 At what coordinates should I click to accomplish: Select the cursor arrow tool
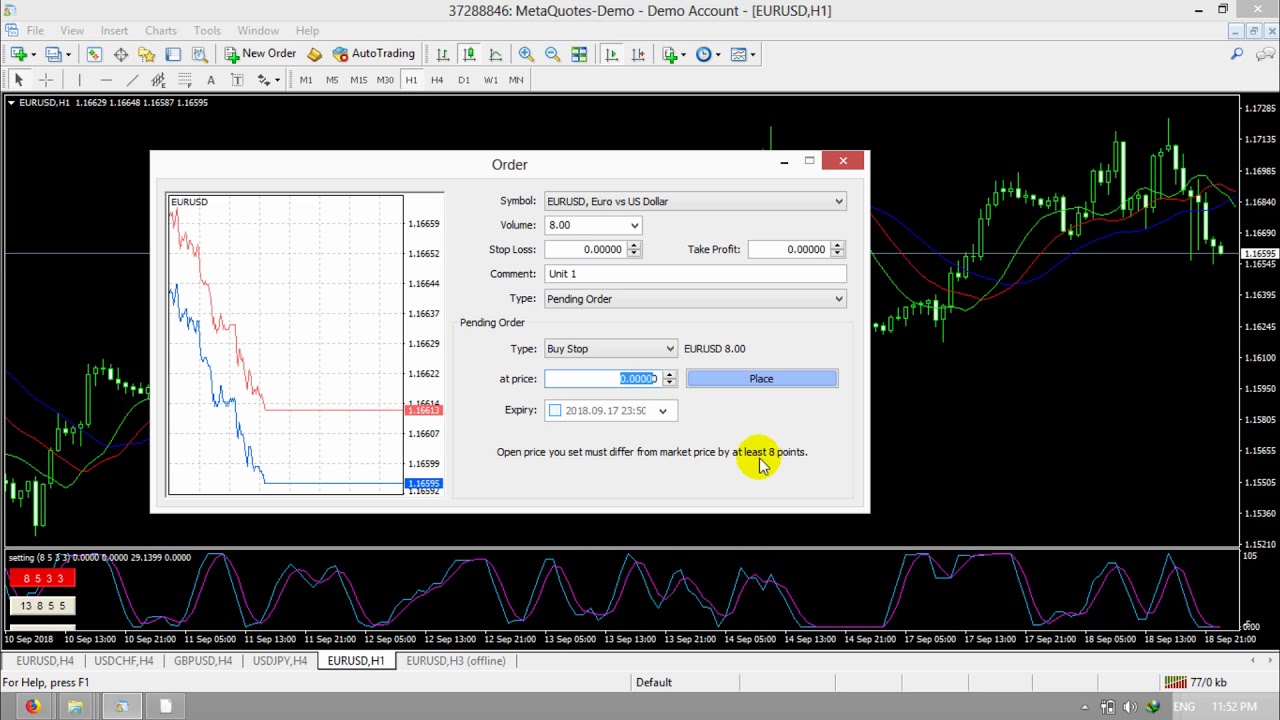[x=19, y=80]
